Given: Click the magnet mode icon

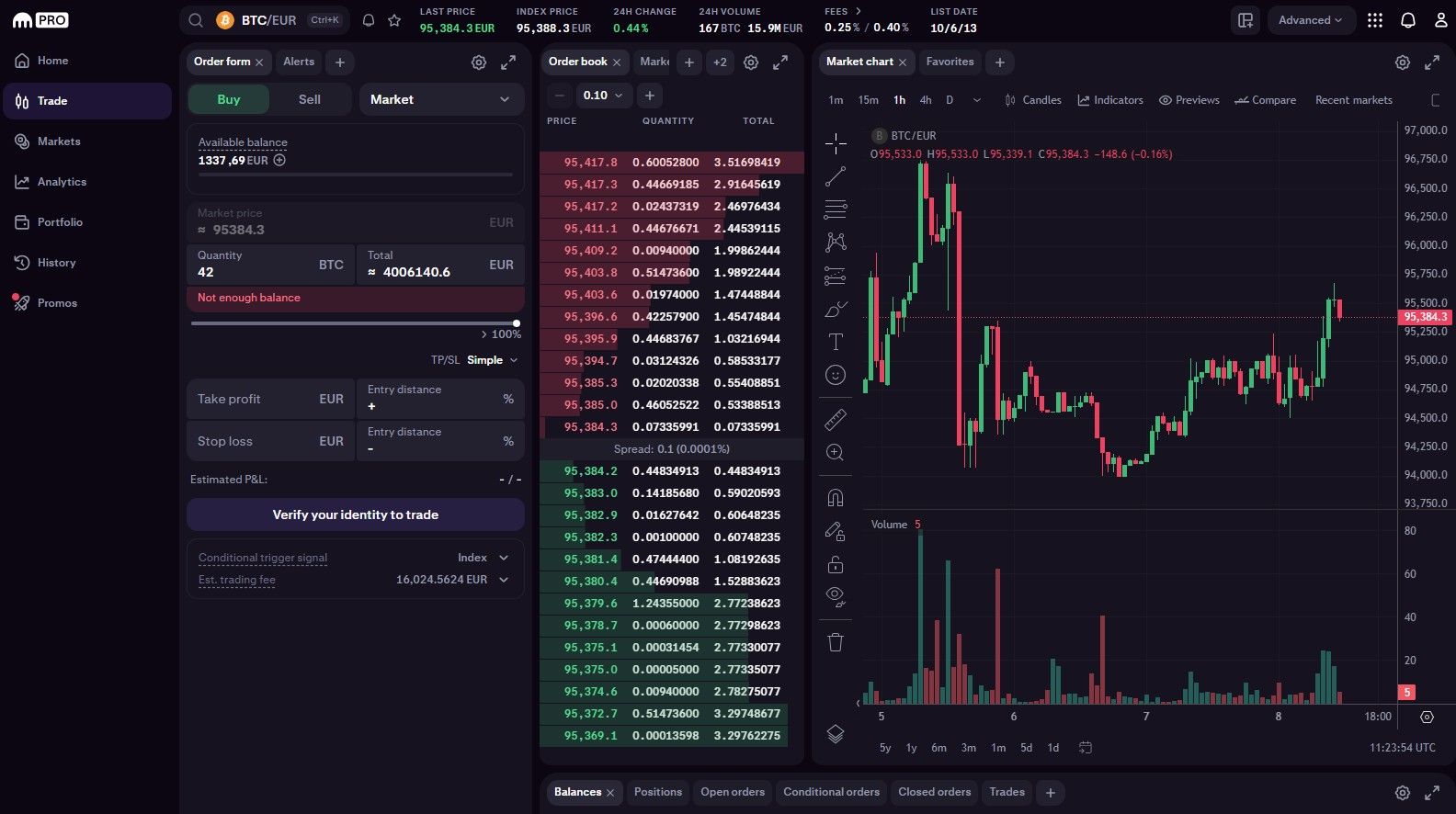Looking at the screenshot, I should click(835, 498).
